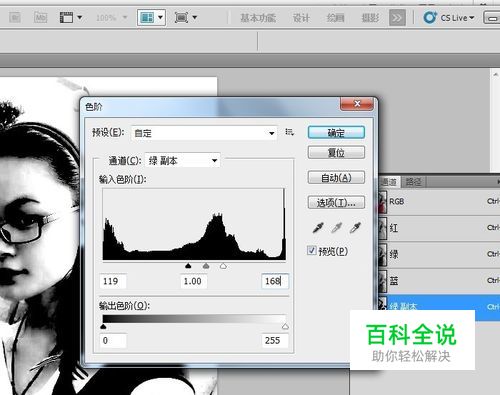Image resolution: width=500 pixels, height=395 pixels.
Task: Click the midtone gamma field 1.00
Action: point(194,281)
